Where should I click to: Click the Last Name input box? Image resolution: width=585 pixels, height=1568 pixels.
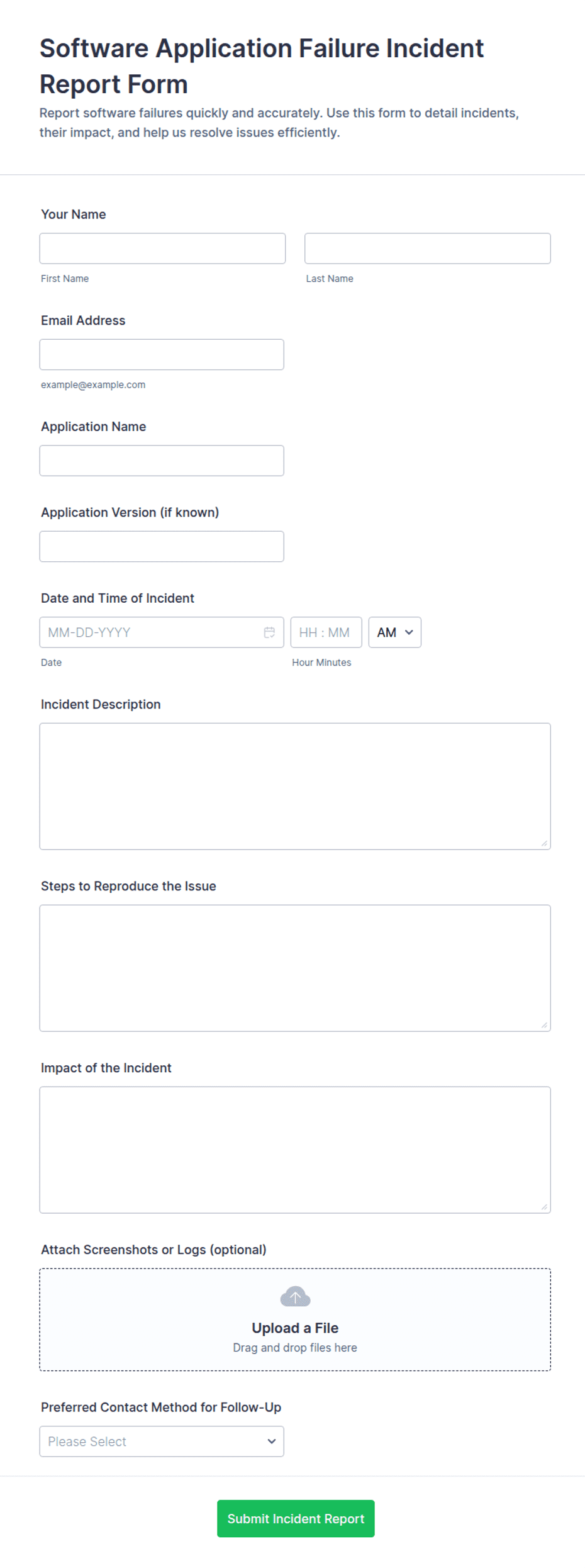pos(428,249)
